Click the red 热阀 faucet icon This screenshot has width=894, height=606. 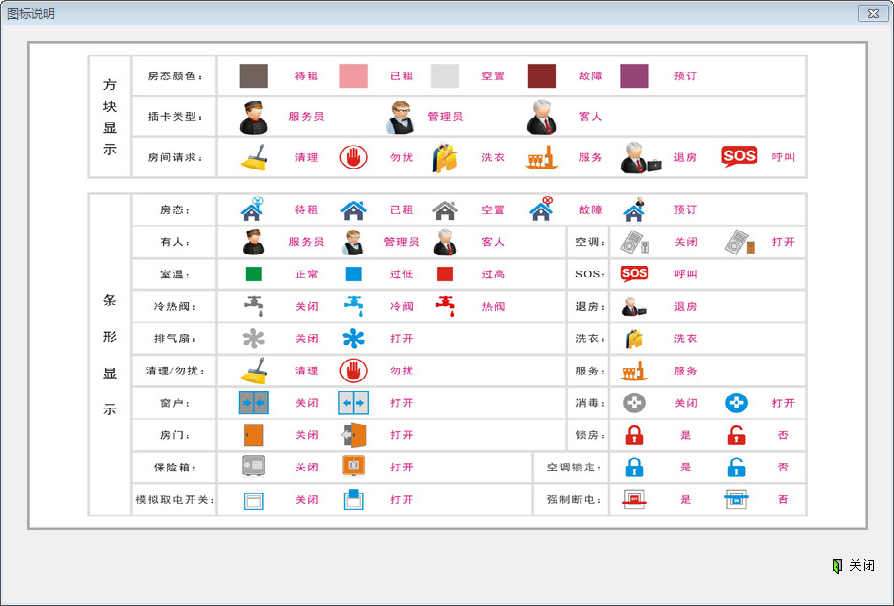tap(446, 306)
